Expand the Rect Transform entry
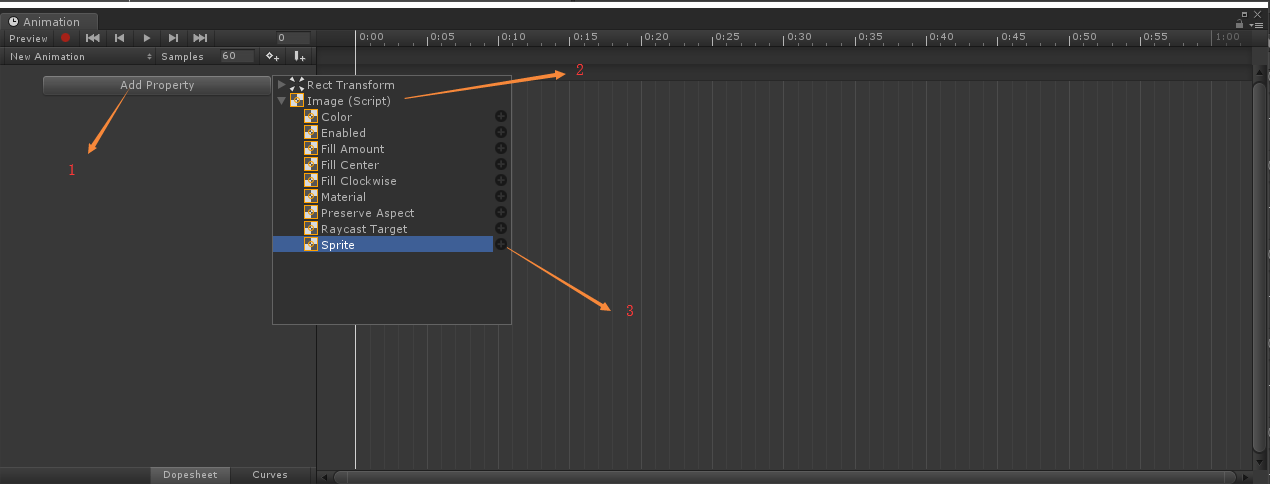Image resolution: width=1270 pixels, height=484 pixels. [281, 85]
